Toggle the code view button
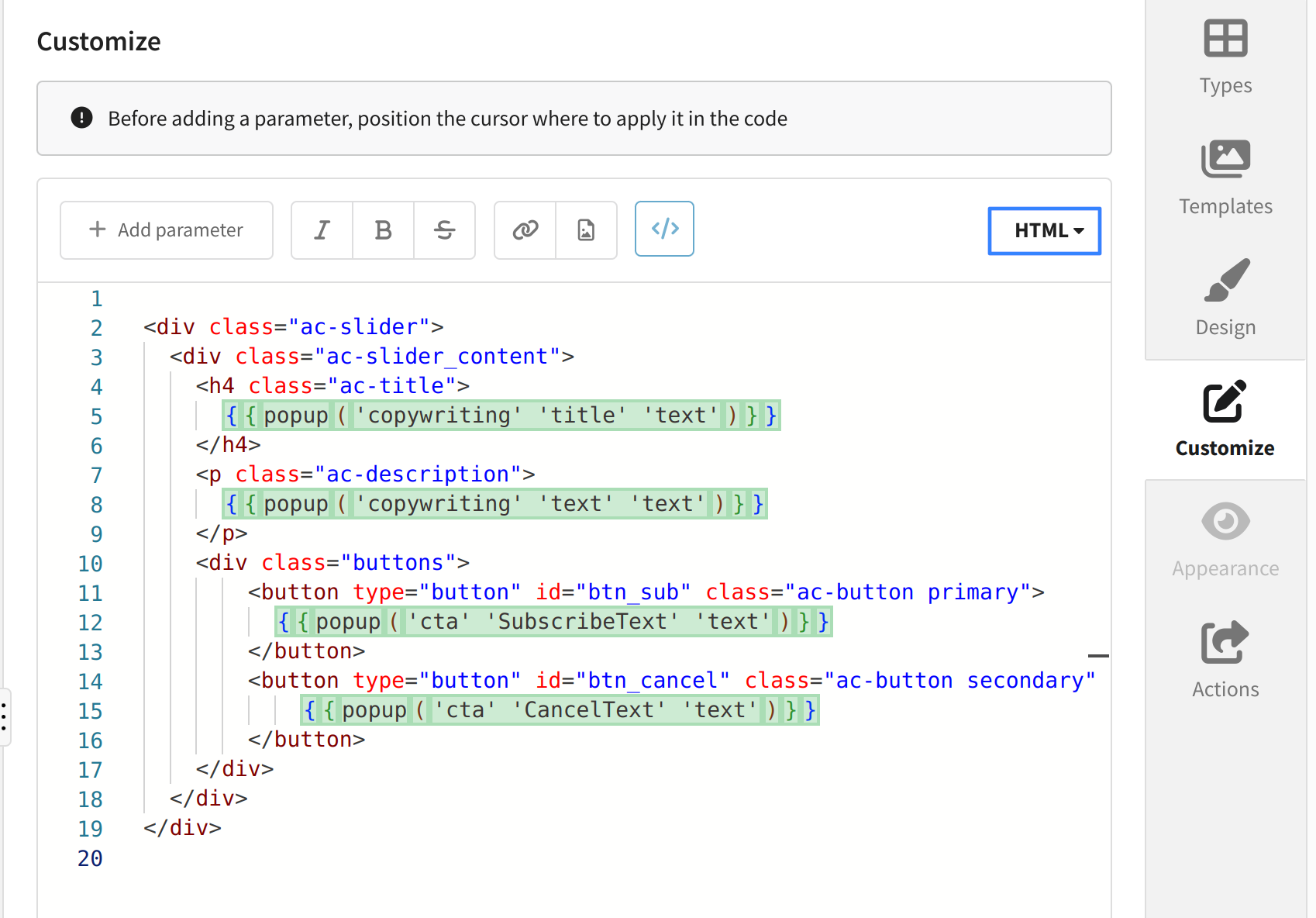The width and height of the screenshot is (1316, 918). tap(664, 229)
